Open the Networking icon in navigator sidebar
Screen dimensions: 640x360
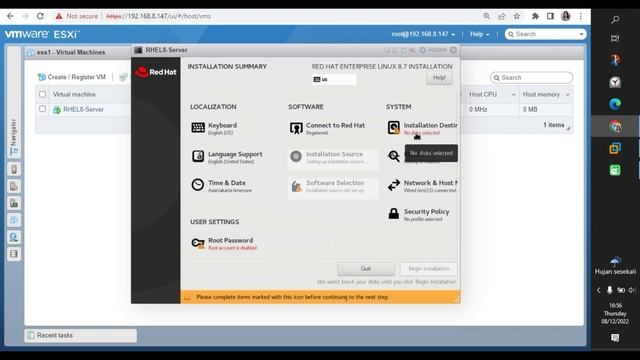(x=14, y=237)
